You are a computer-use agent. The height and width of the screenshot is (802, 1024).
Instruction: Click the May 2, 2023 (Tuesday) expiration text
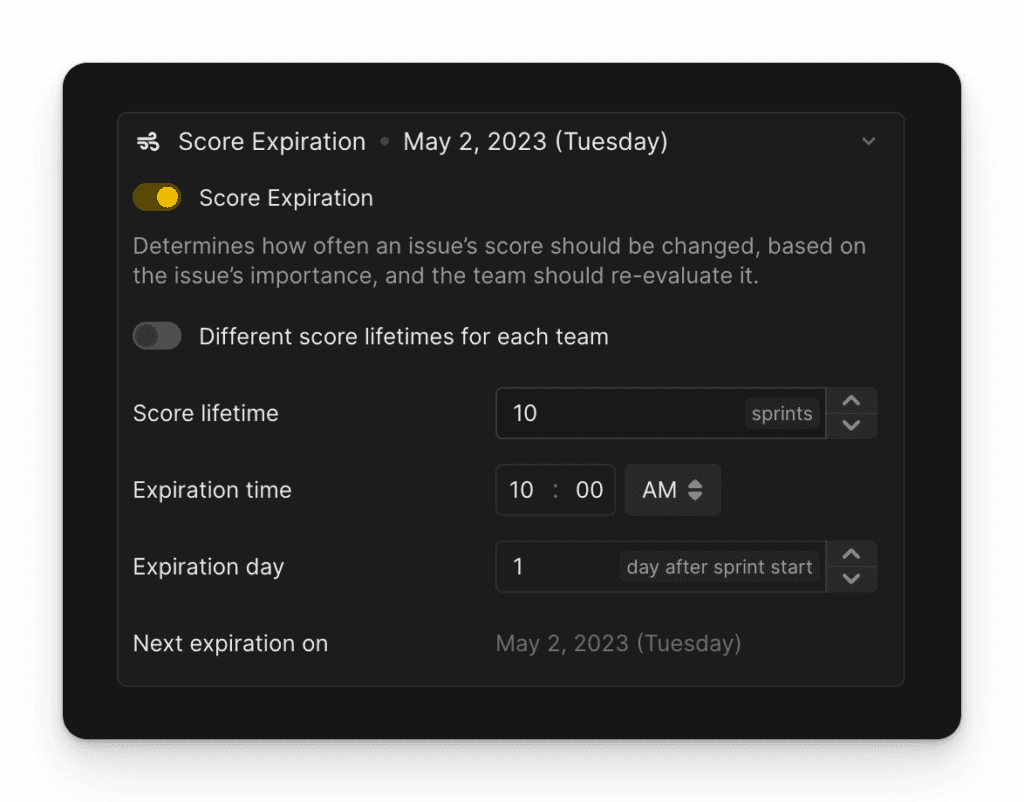coord(618,643)
